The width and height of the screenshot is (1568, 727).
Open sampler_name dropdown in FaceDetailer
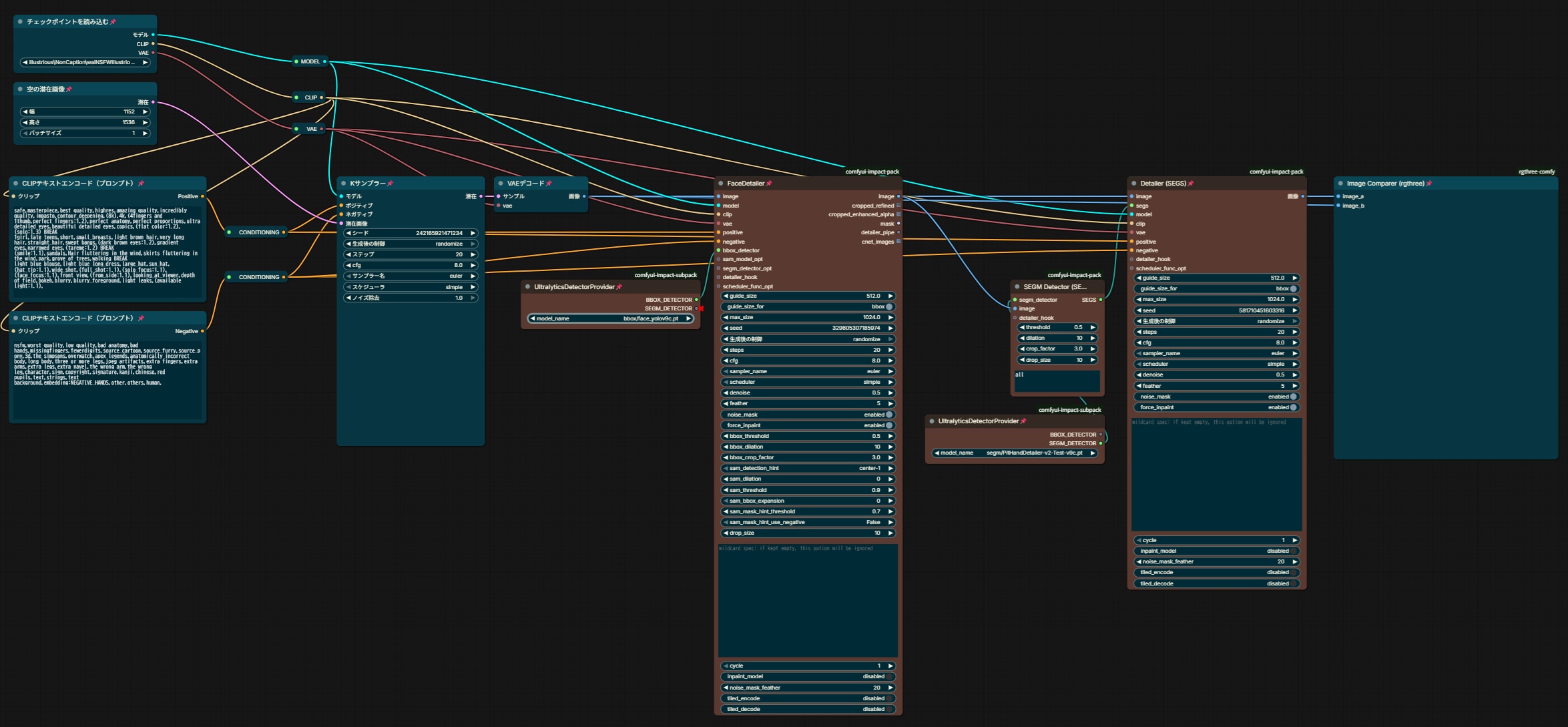pos(808,371)
